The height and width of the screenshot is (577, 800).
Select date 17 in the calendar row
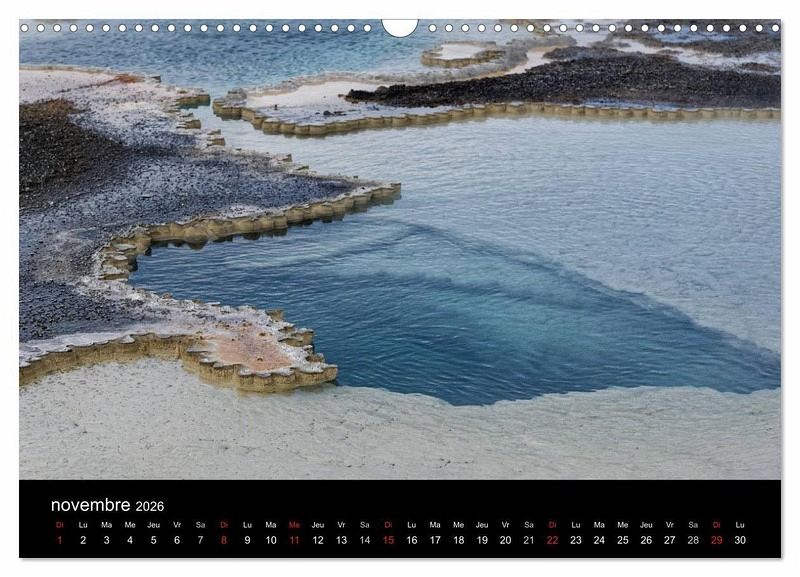pyautogui.click(x=435, y=540)
